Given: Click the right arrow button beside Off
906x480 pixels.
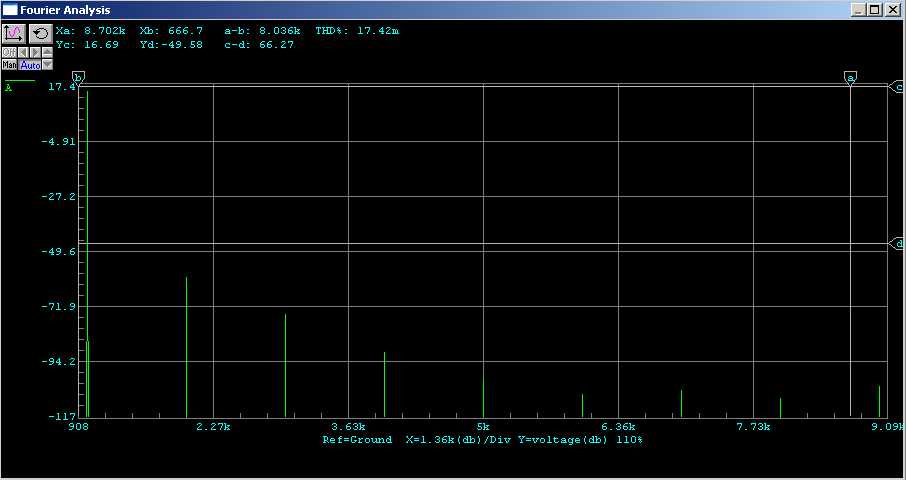Looking at the screenshot, I should click(35, 52).
